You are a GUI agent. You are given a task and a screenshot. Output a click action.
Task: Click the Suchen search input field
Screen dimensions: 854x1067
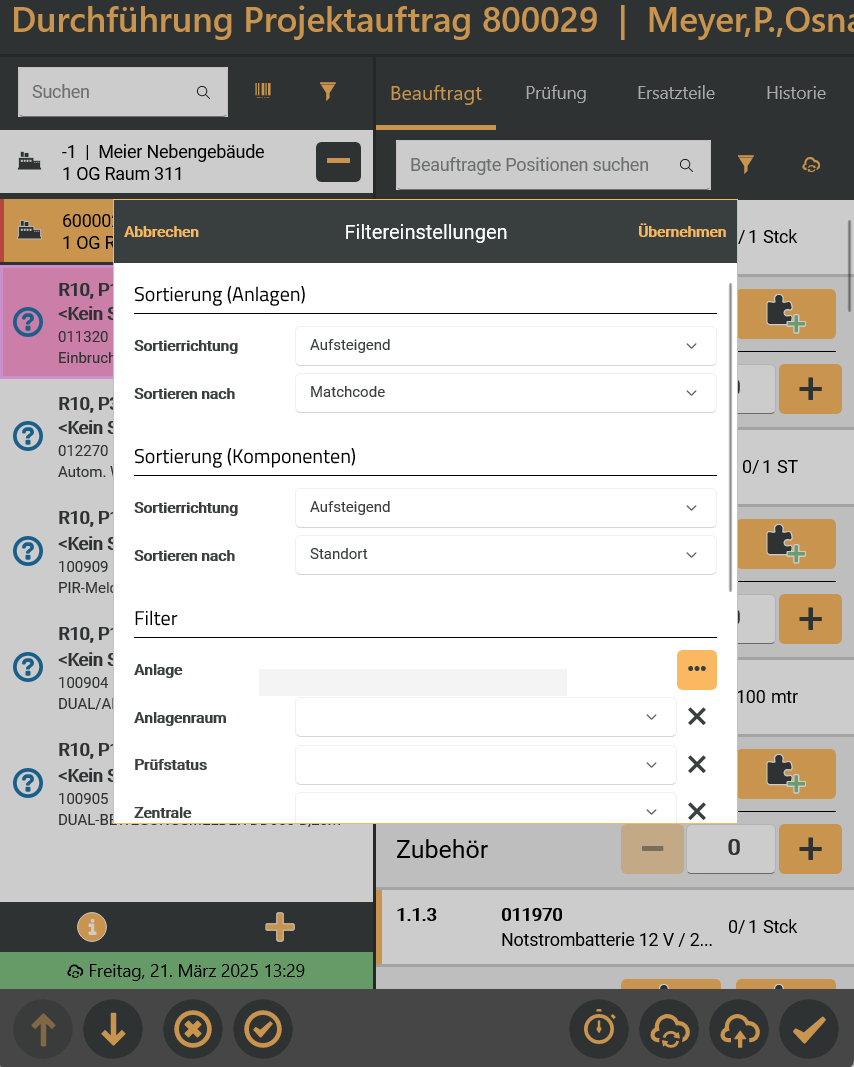[x=110, y=92]
